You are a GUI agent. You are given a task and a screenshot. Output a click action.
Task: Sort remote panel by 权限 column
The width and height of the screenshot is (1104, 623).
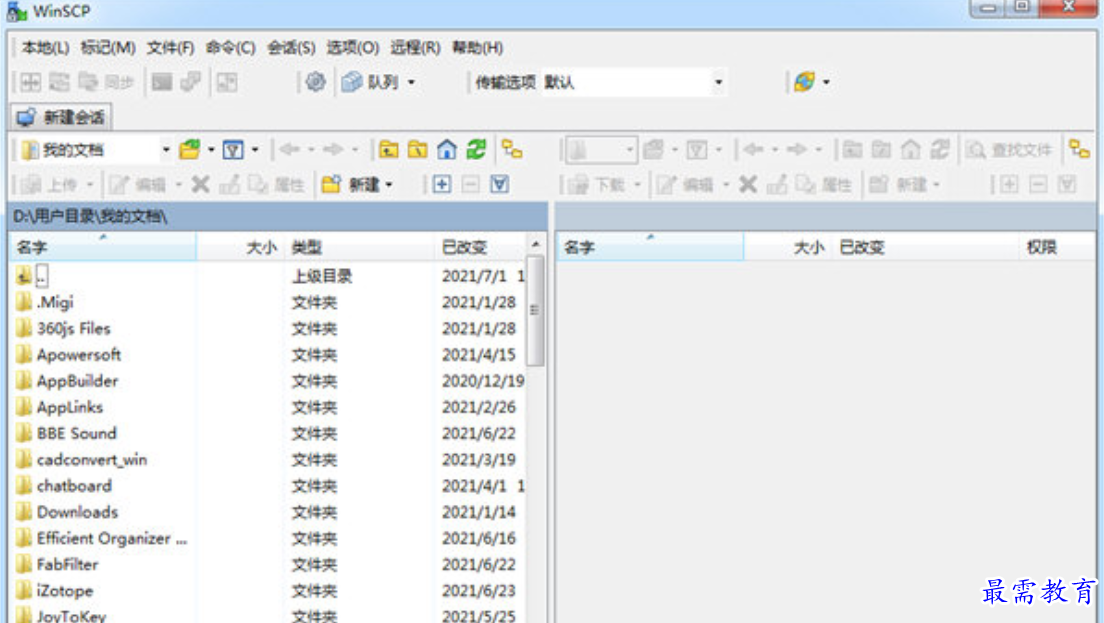point(1056,247)
